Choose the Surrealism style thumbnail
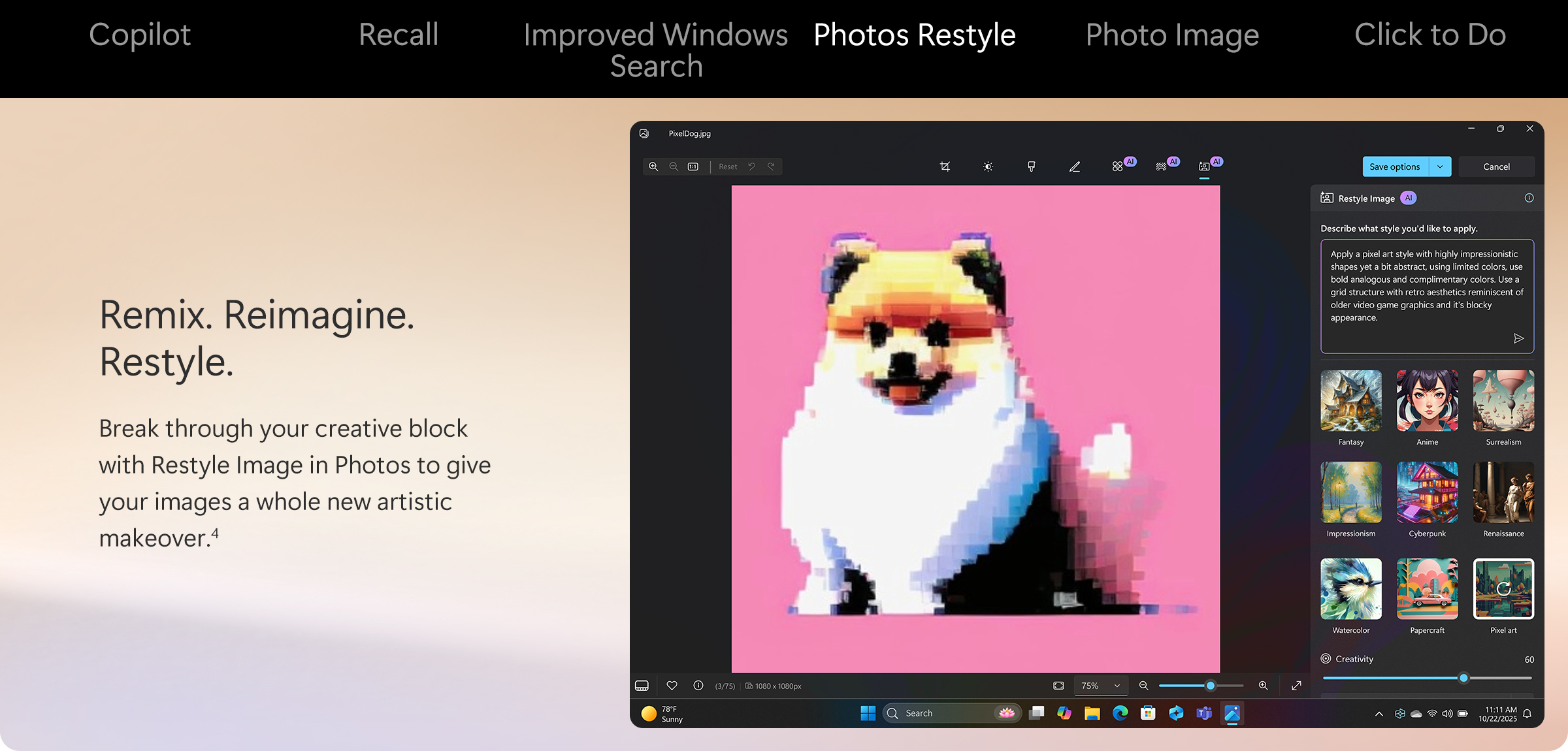This screenshot has width=1568, height=751. (x=1503, y=400)
